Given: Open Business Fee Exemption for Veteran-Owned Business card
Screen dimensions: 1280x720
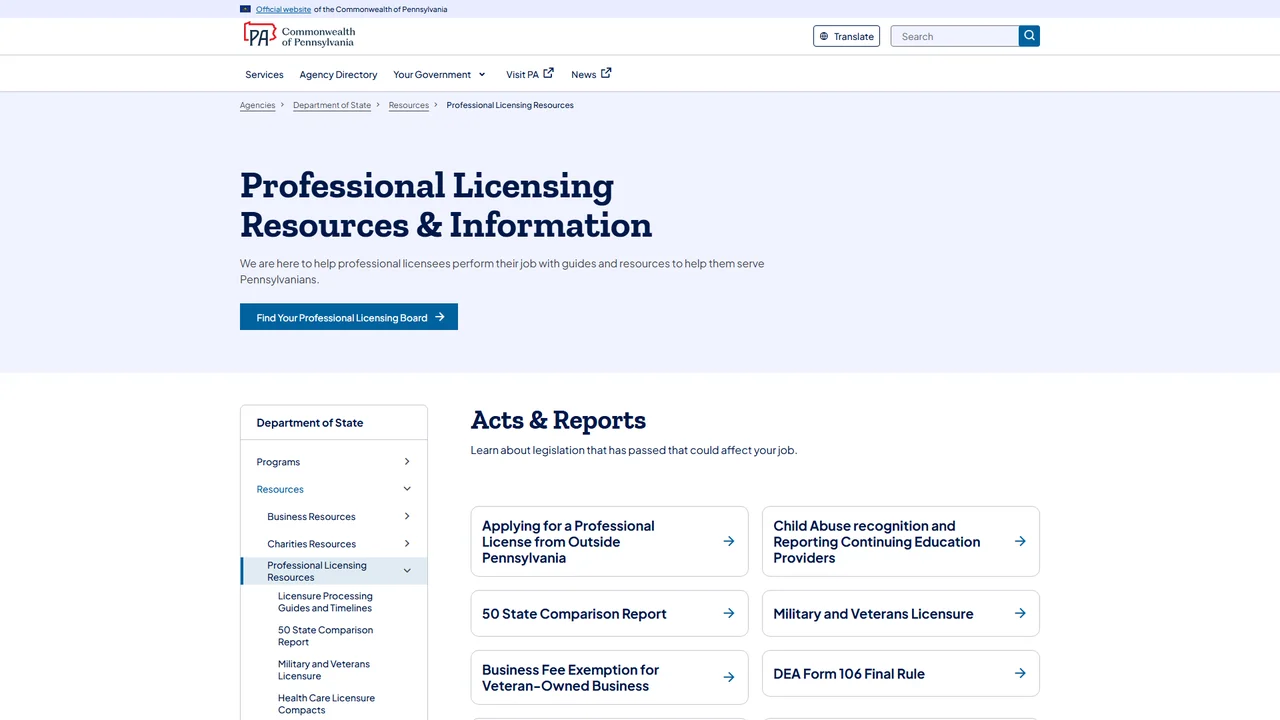Looking at the screenshot, I should (609, 677).
